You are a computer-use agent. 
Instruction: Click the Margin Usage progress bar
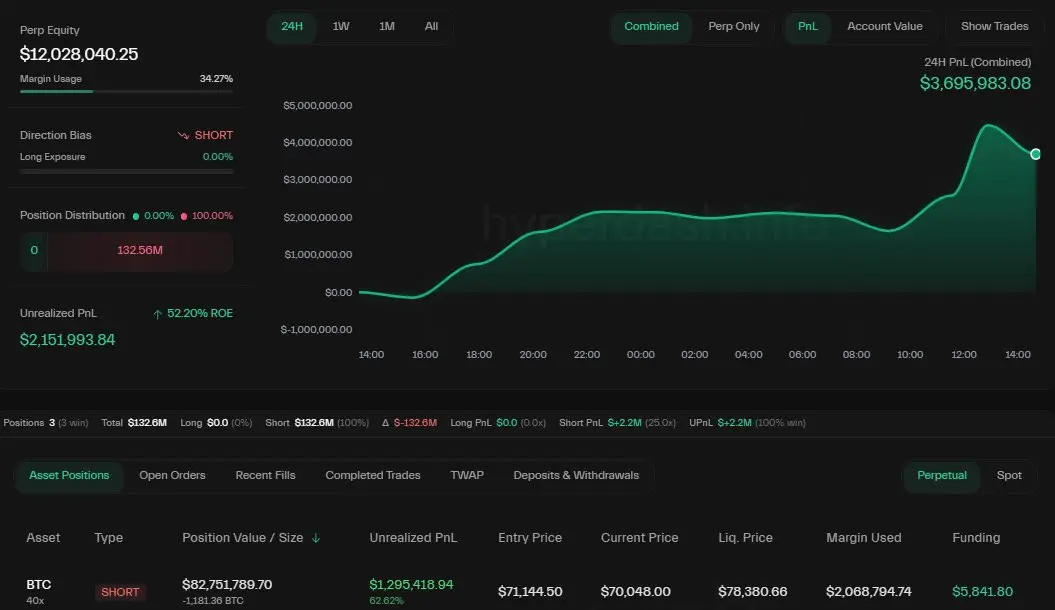tap(126, 91)
